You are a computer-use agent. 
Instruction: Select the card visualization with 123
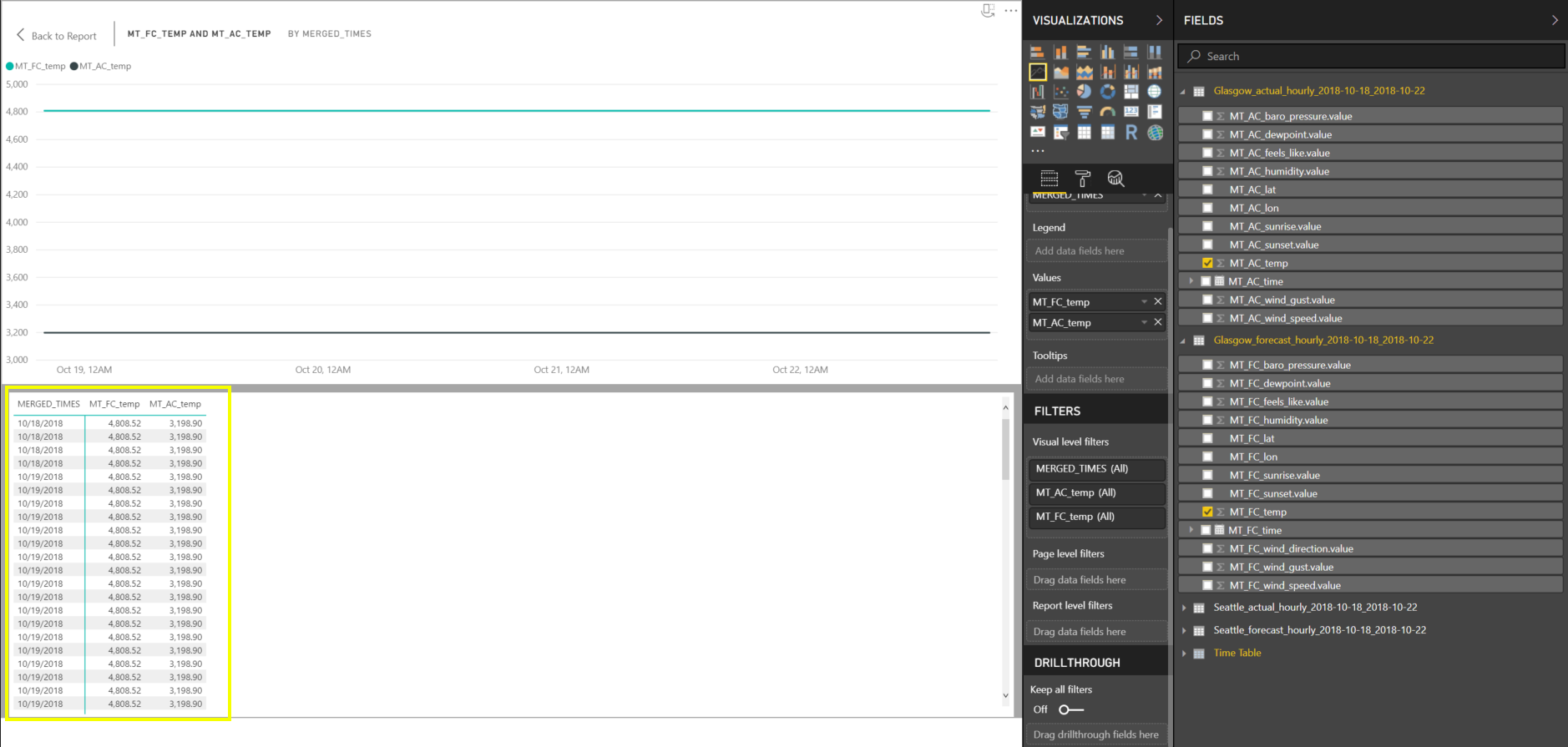point(1131,112)
